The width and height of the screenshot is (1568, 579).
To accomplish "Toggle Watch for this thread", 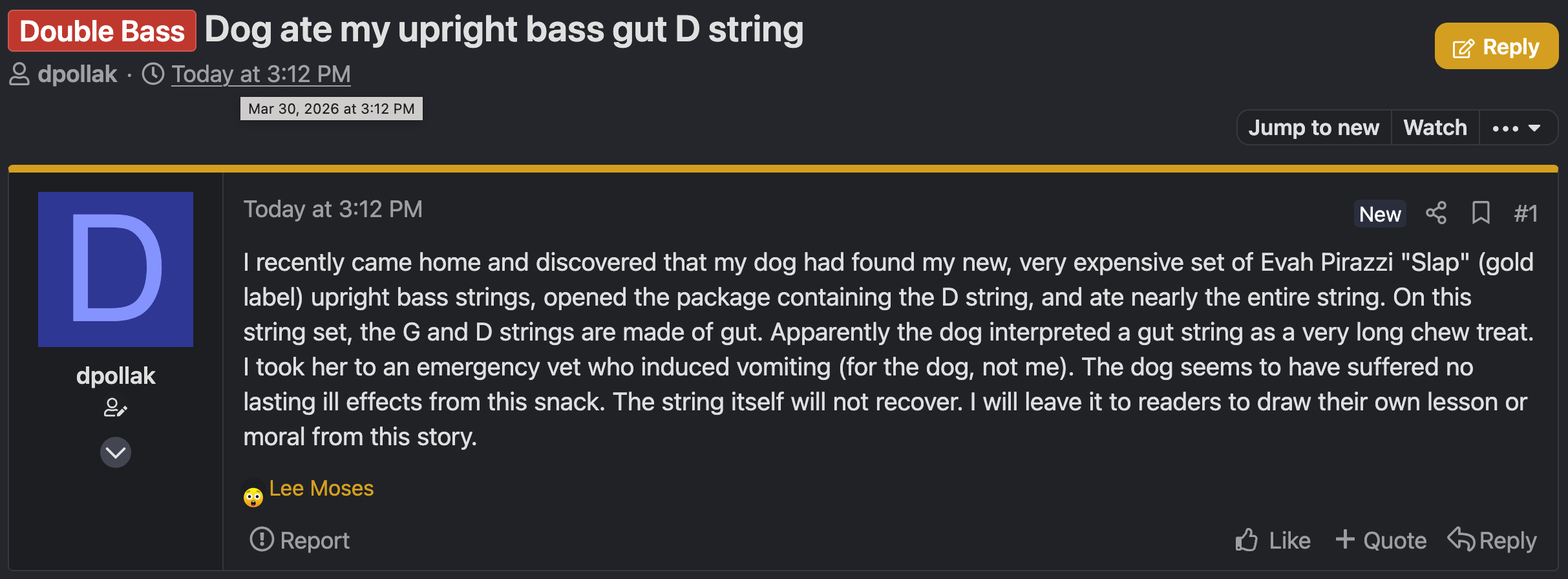I will point(1435,127).
